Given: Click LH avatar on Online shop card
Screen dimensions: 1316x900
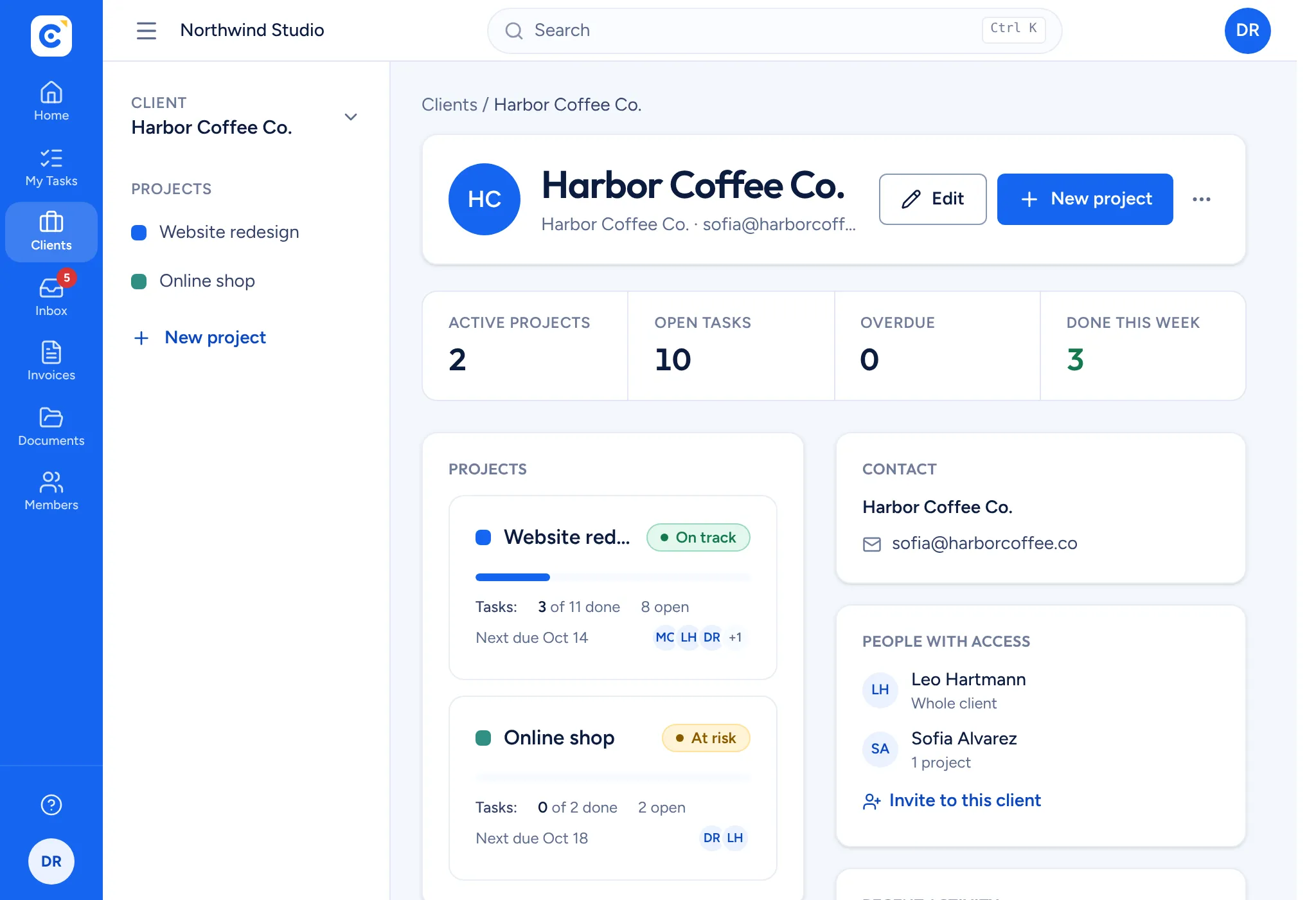Looking at the screenshot, I should point(735,838).
